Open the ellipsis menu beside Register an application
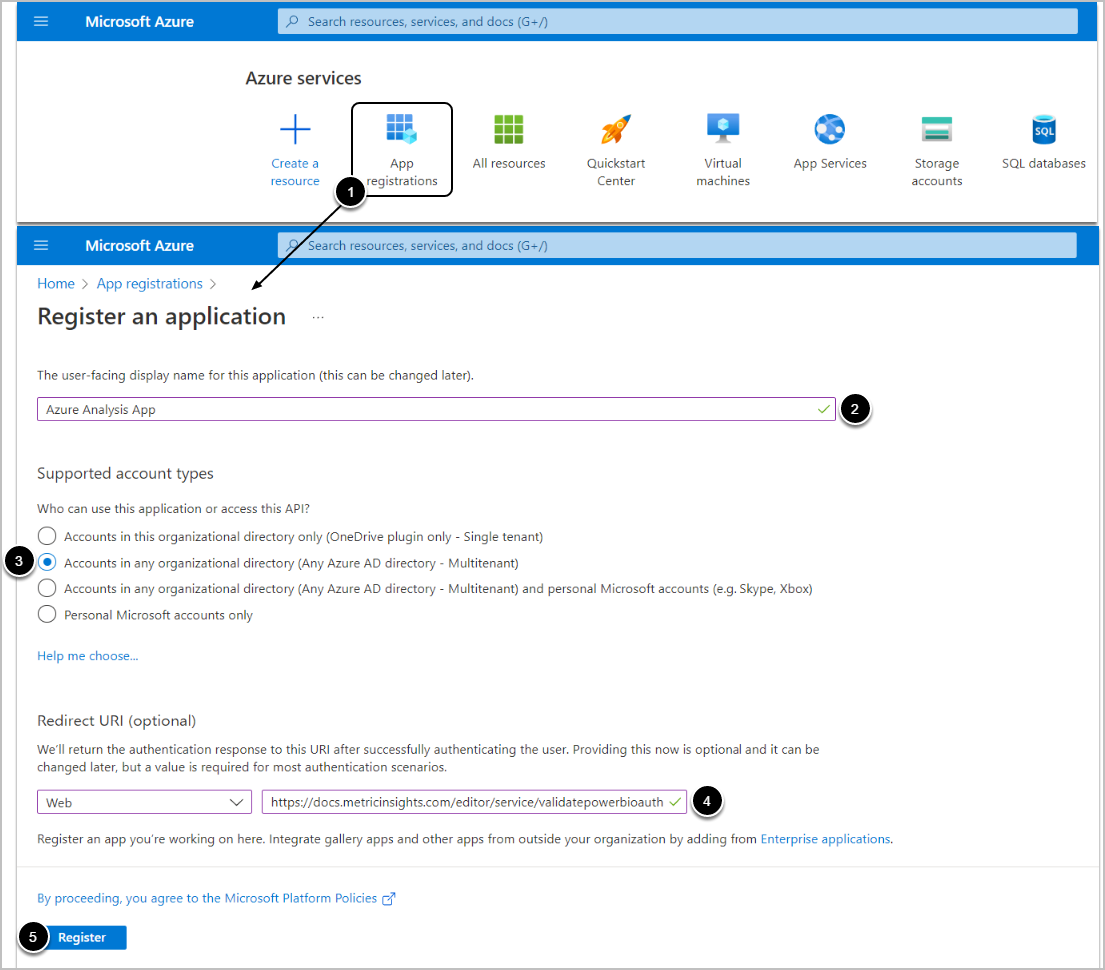The width and height of the screenshot is (1105, 970). click(318, 317)
